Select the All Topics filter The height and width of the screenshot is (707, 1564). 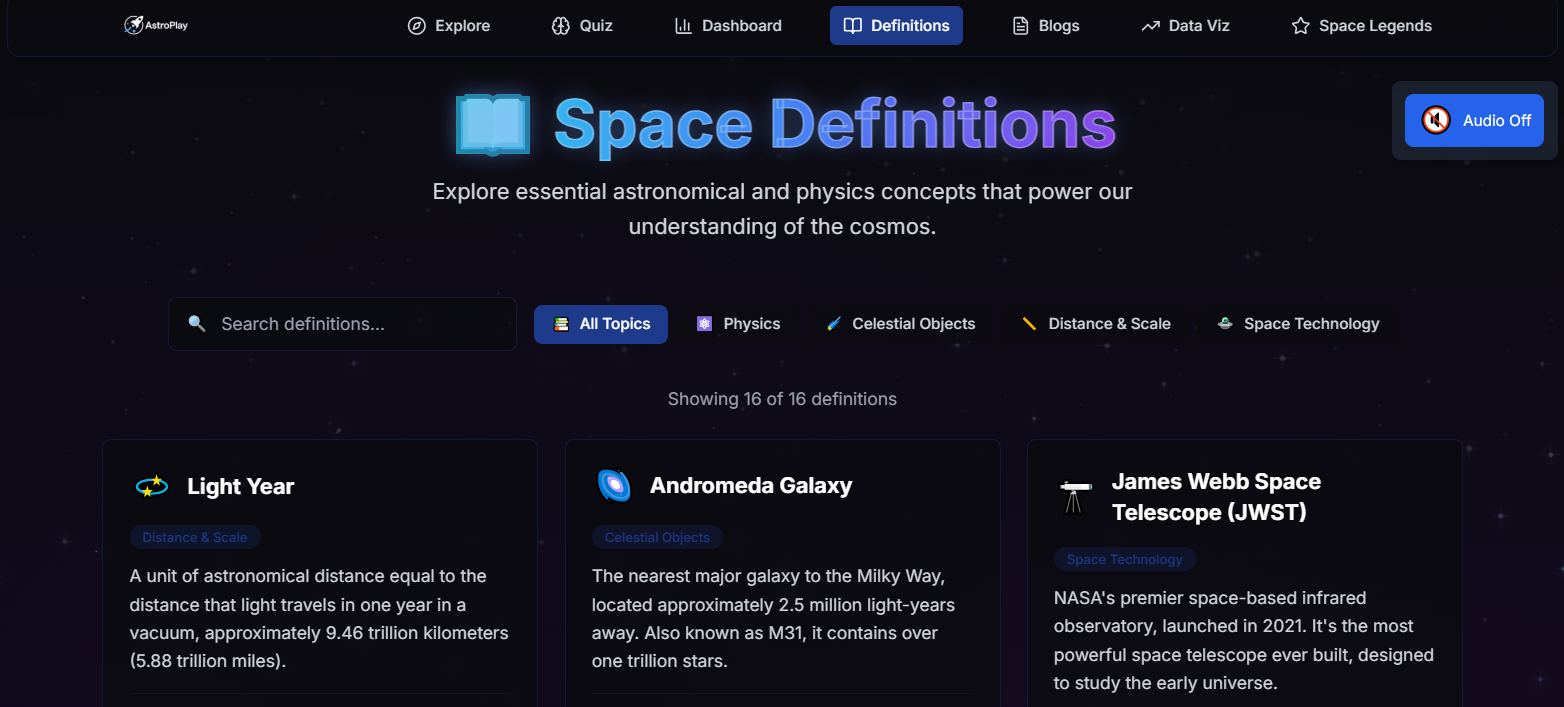tap(601, 324)
